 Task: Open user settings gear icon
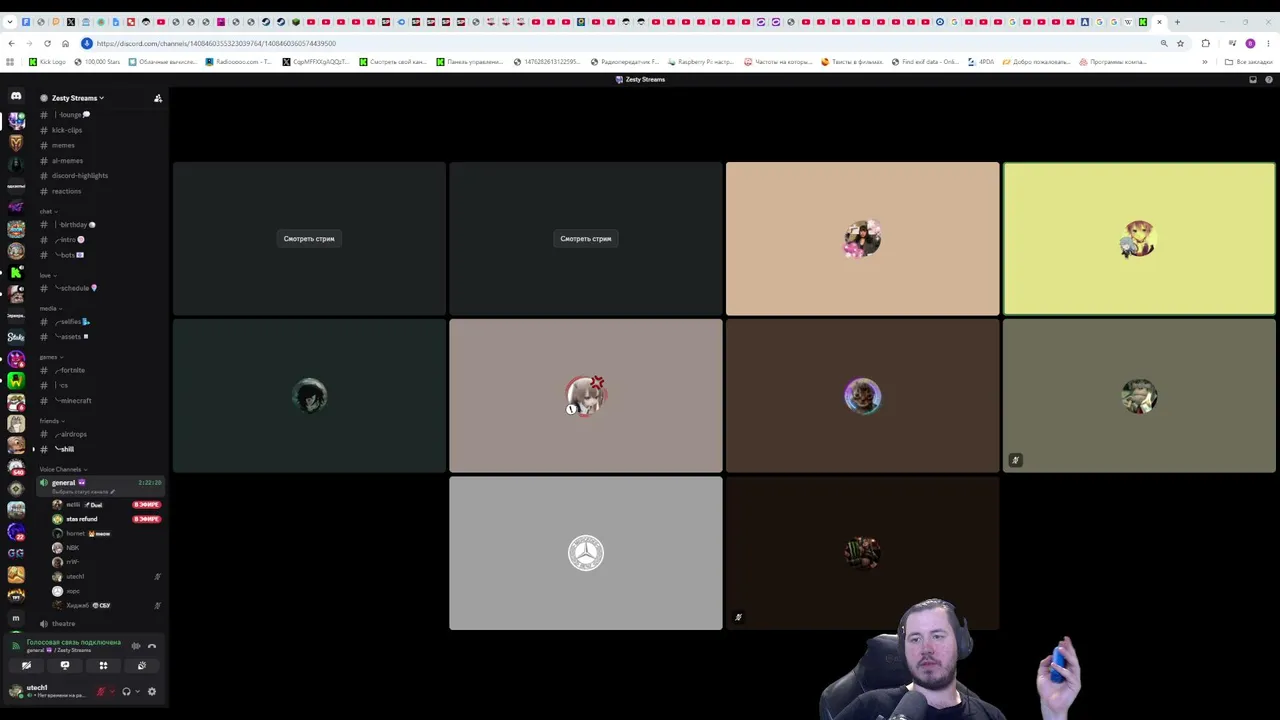(x=152, y=691)
